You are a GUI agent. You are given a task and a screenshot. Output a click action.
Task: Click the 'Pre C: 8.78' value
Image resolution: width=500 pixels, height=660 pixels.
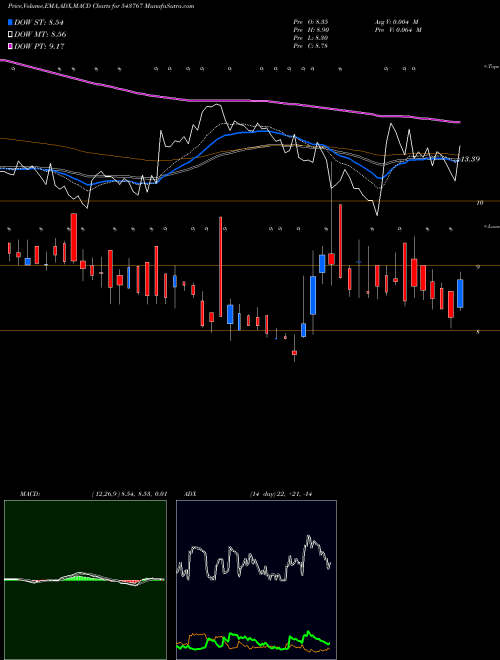click(311, 46)
